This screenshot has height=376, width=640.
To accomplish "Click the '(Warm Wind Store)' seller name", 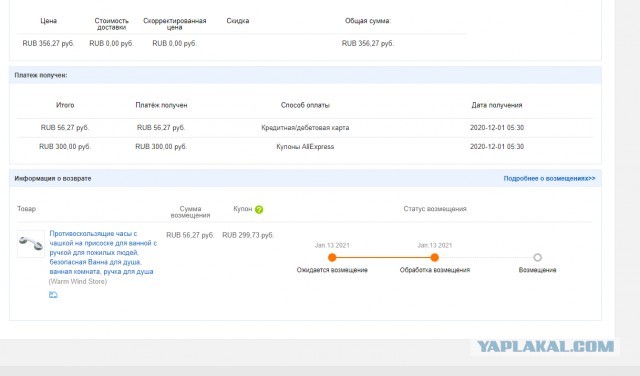I will 78,282.
